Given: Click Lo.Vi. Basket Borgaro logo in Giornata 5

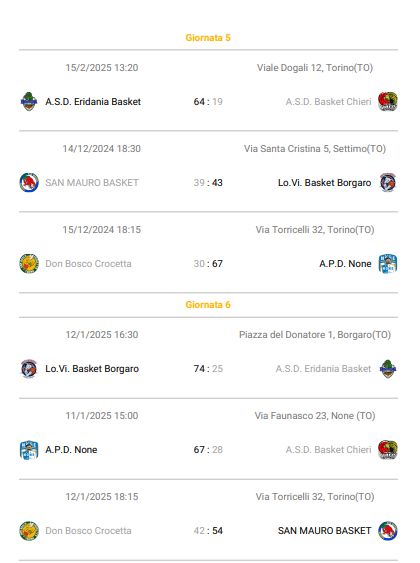Looking at the screenshot, I should pyautogui.click(x=388, y=182).
